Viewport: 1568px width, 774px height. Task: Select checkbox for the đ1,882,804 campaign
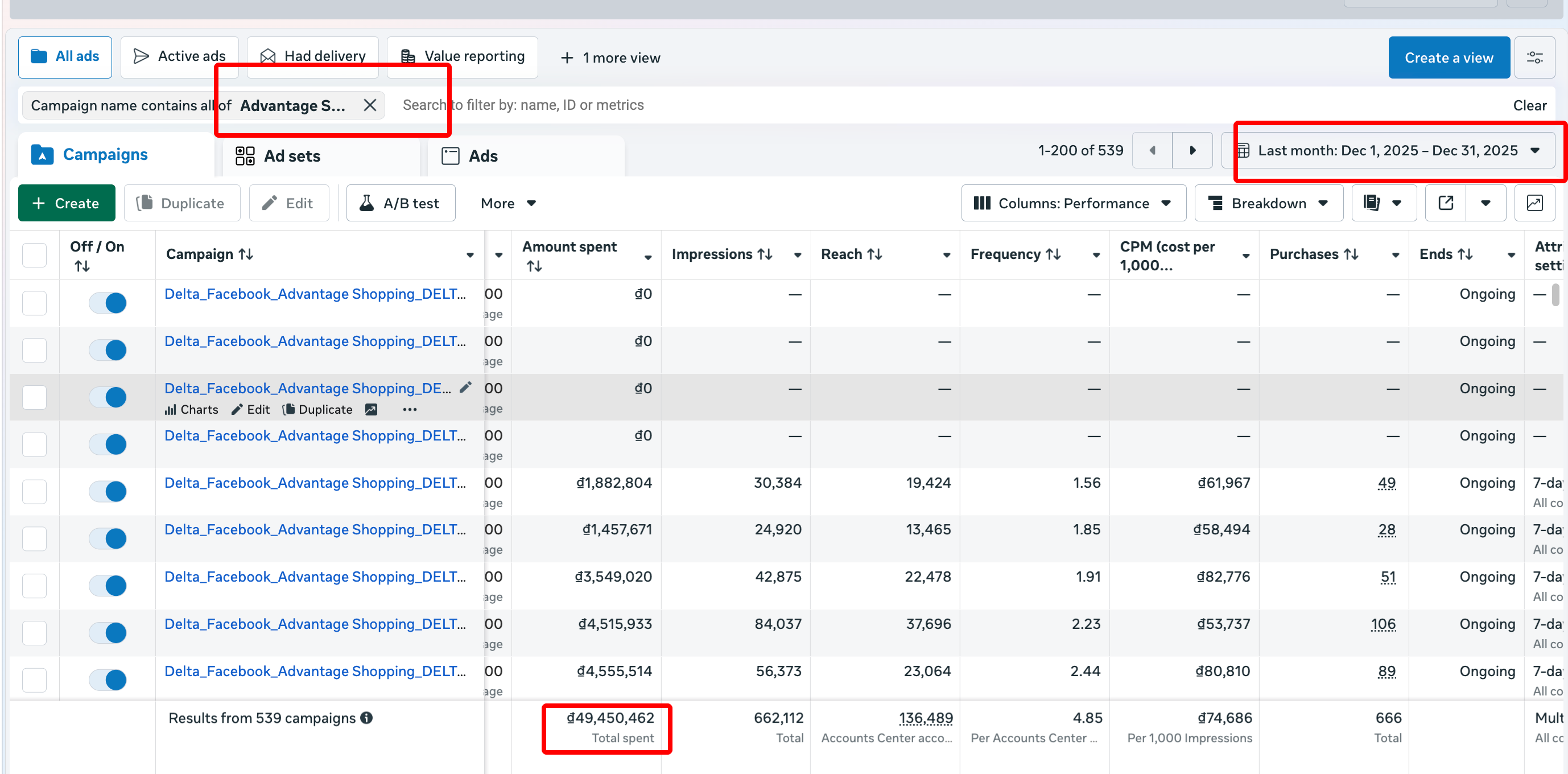click(x=35, y=492)
